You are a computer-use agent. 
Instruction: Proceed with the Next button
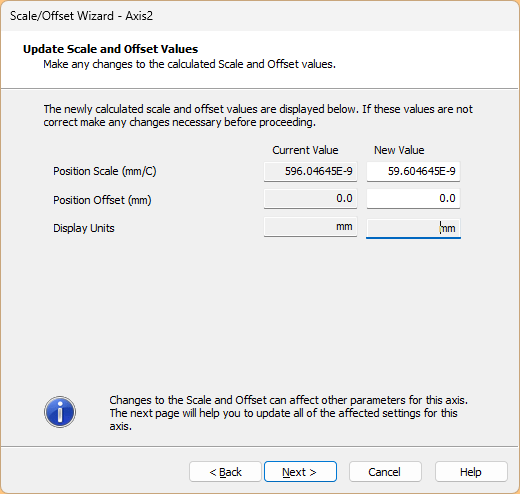pos(300,472)
